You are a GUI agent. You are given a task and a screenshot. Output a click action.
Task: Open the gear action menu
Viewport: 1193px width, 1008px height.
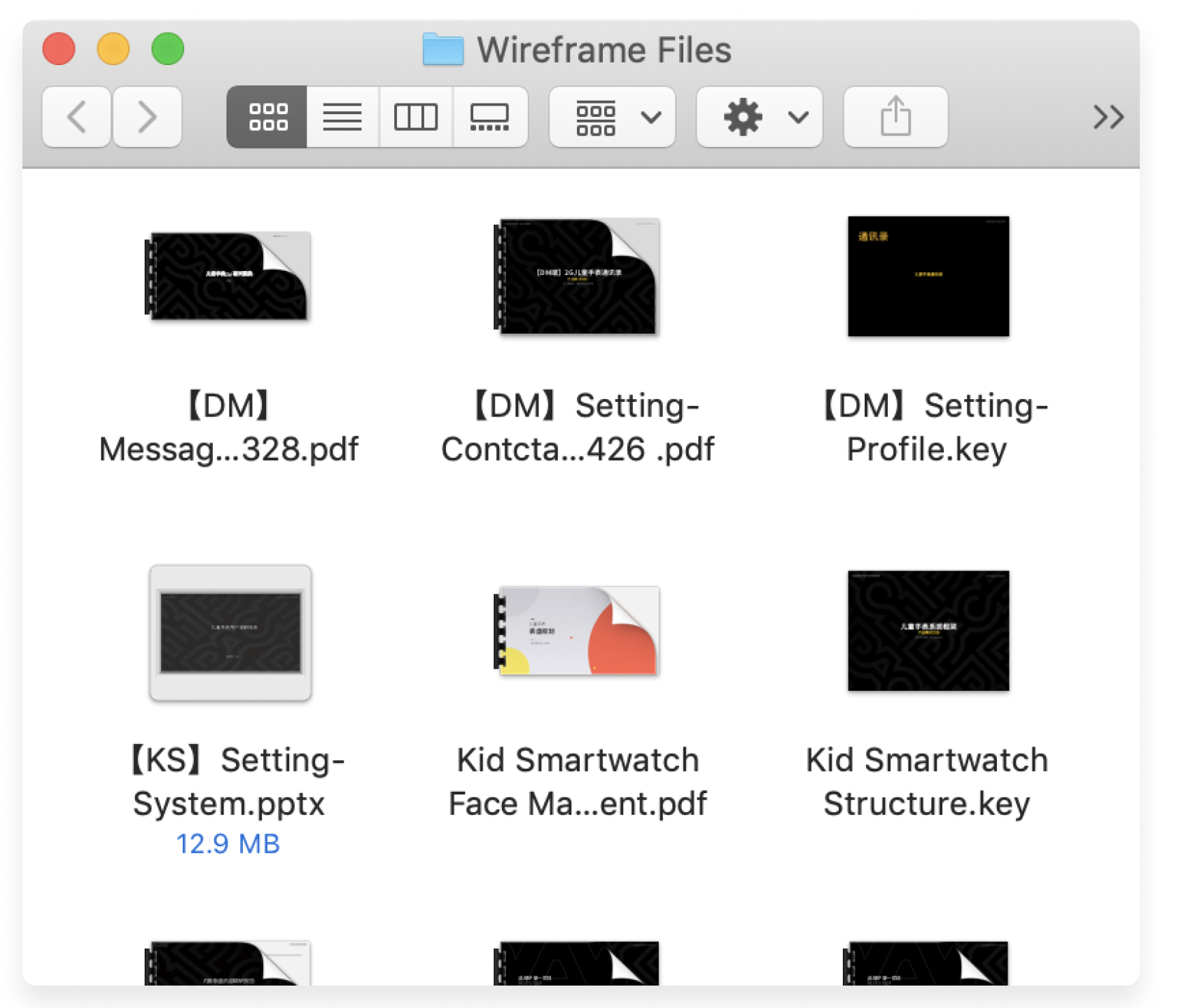[x=760, y=117]
